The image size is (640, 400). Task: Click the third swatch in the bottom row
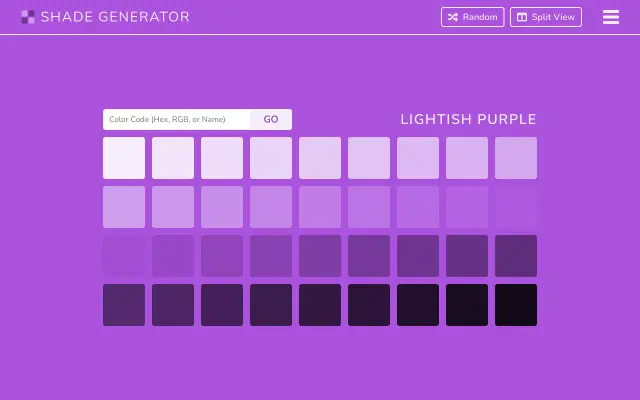pyautogui.click(x=222, y=305)
